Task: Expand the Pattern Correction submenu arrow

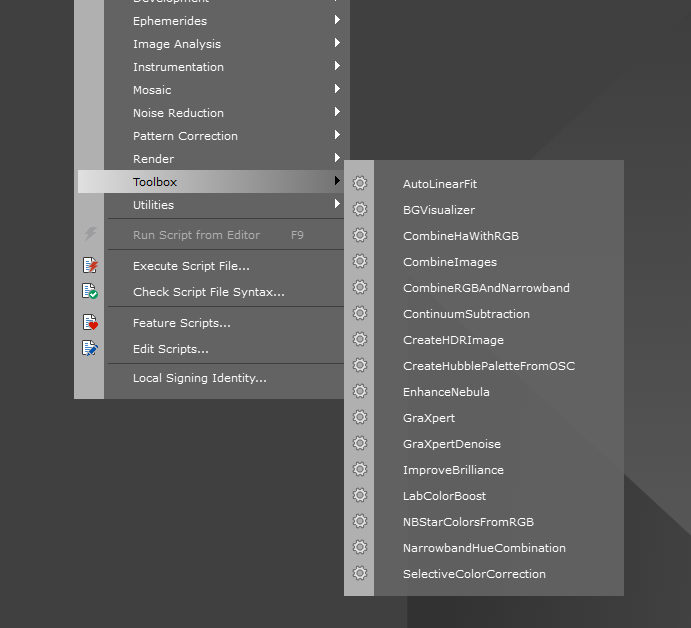Action: click(337, 134)
